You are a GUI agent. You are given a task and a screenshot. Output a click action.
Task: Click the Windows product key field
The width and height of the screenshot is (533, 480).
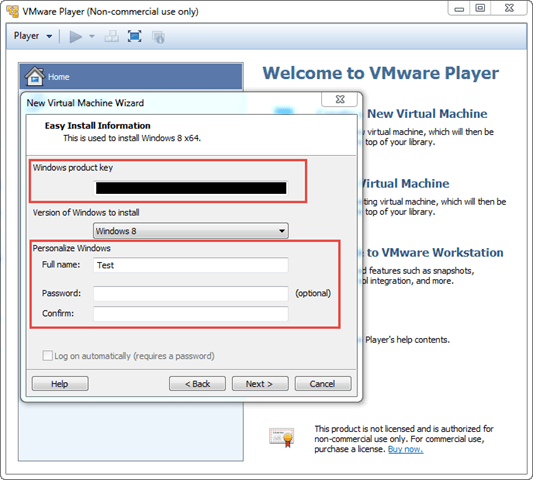(191, 188)
